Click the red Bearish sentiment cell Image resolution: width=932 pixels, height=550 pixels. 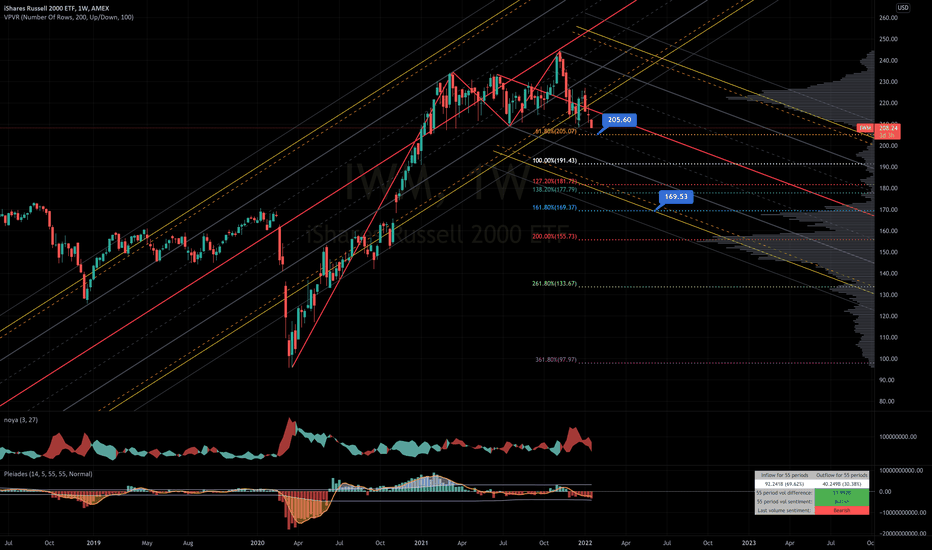point(842,511)
